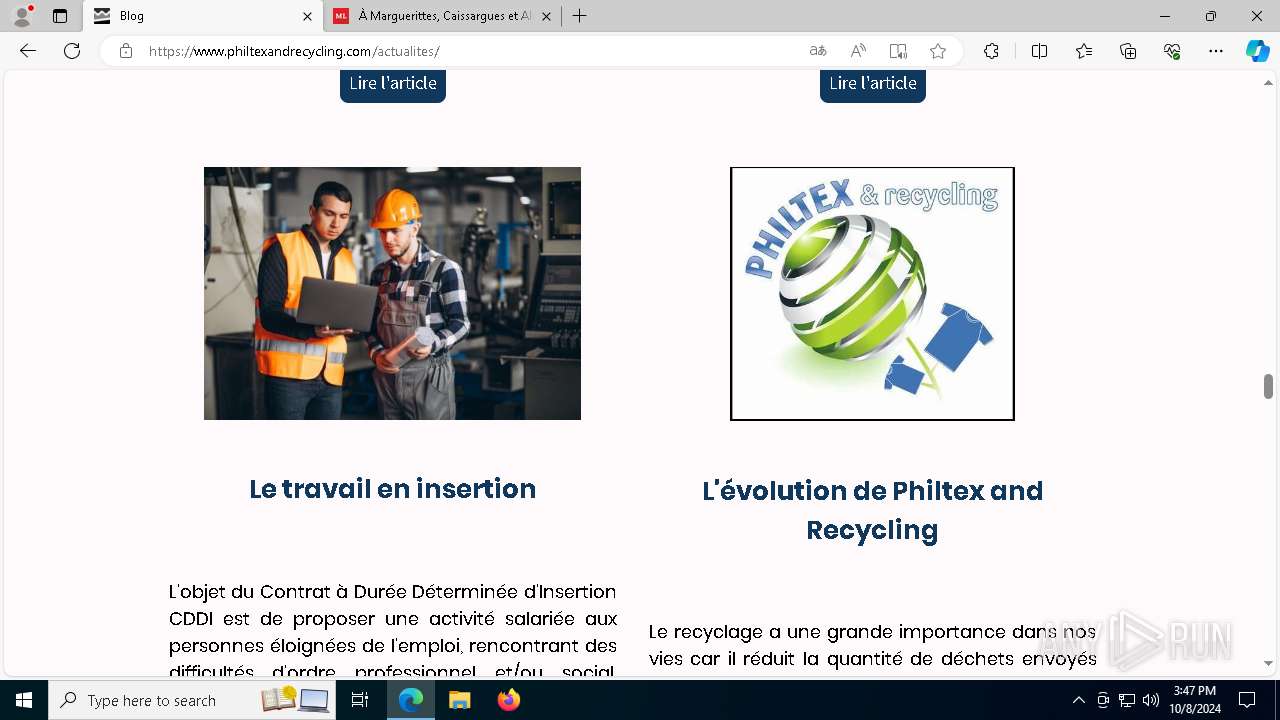Open browser Extensions menu
The image size is (1280, 720).
[991, 51]
